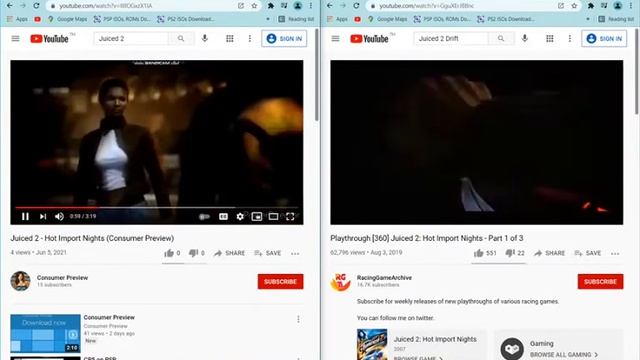Open more actions dots under left video
This screenshot has width=640, height=360.
tap(295, 253)
